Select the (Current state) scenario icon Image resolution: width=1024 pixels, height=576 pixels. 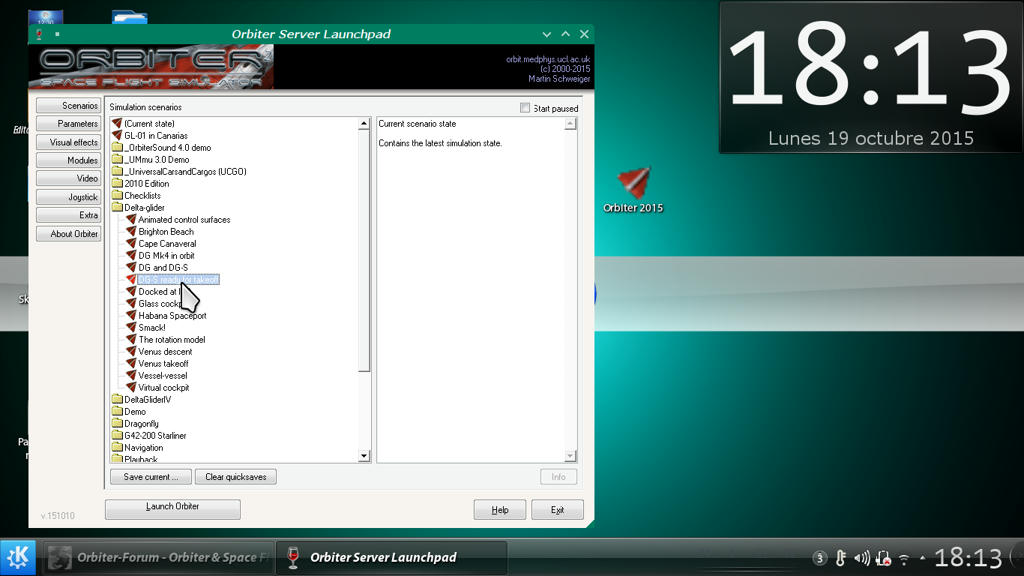(x=117, y=123)
